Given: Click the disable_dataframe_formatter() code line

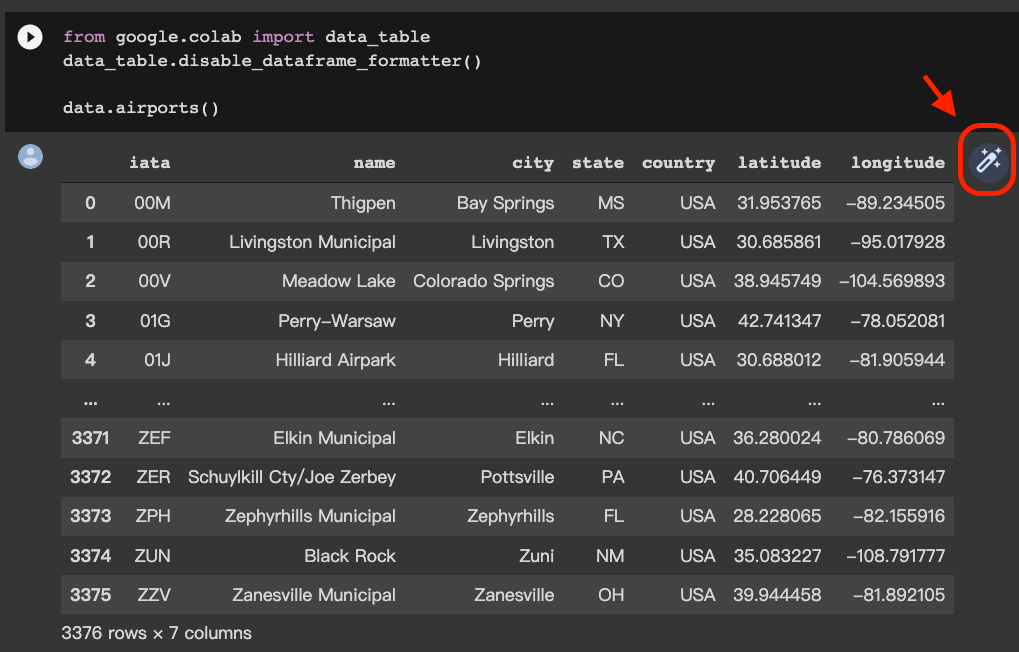Looking at the screenshot, I should 272,61.
